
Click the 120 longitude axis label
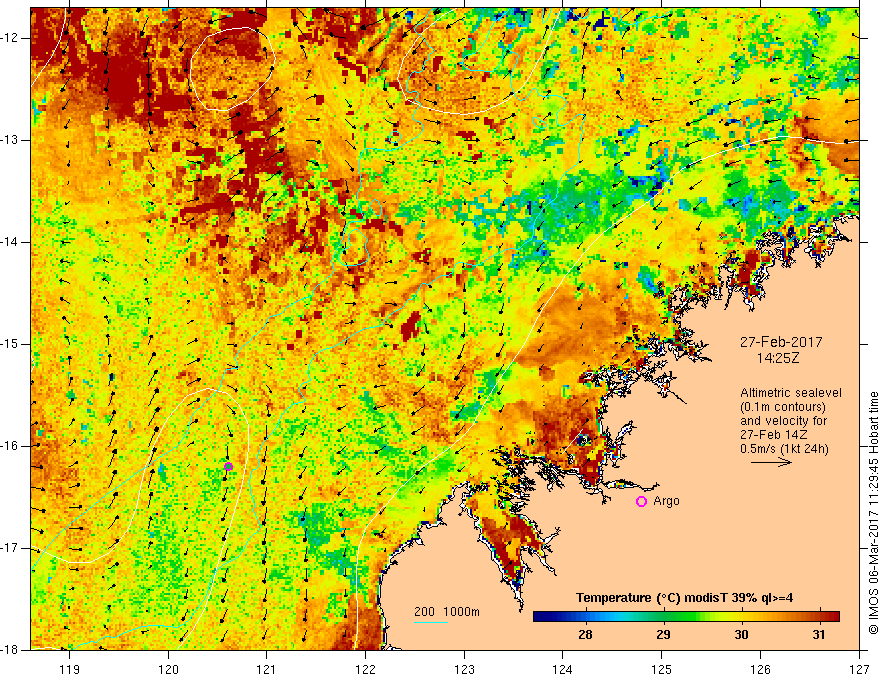(x=168, y=669)
